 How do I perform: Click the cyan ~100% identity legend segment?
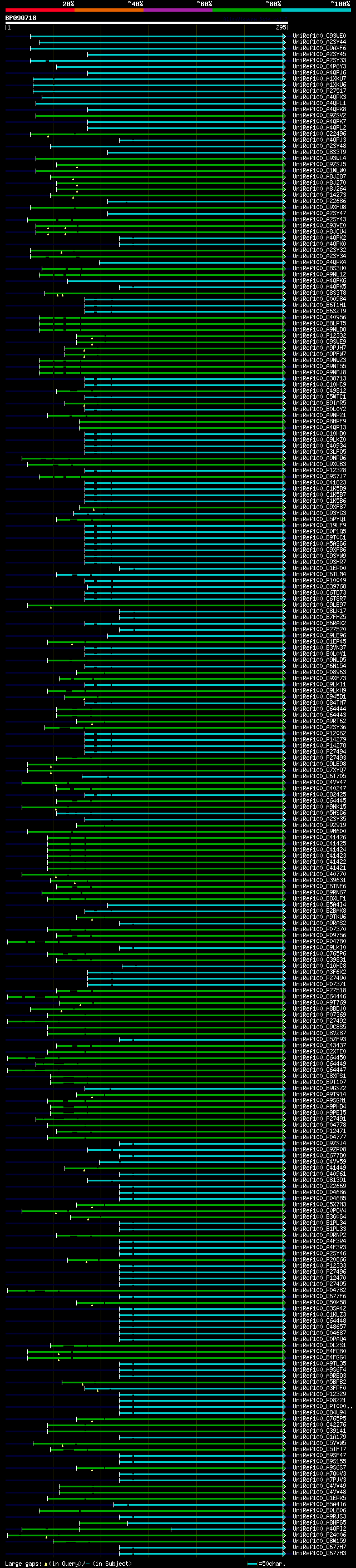pos(316,11)
